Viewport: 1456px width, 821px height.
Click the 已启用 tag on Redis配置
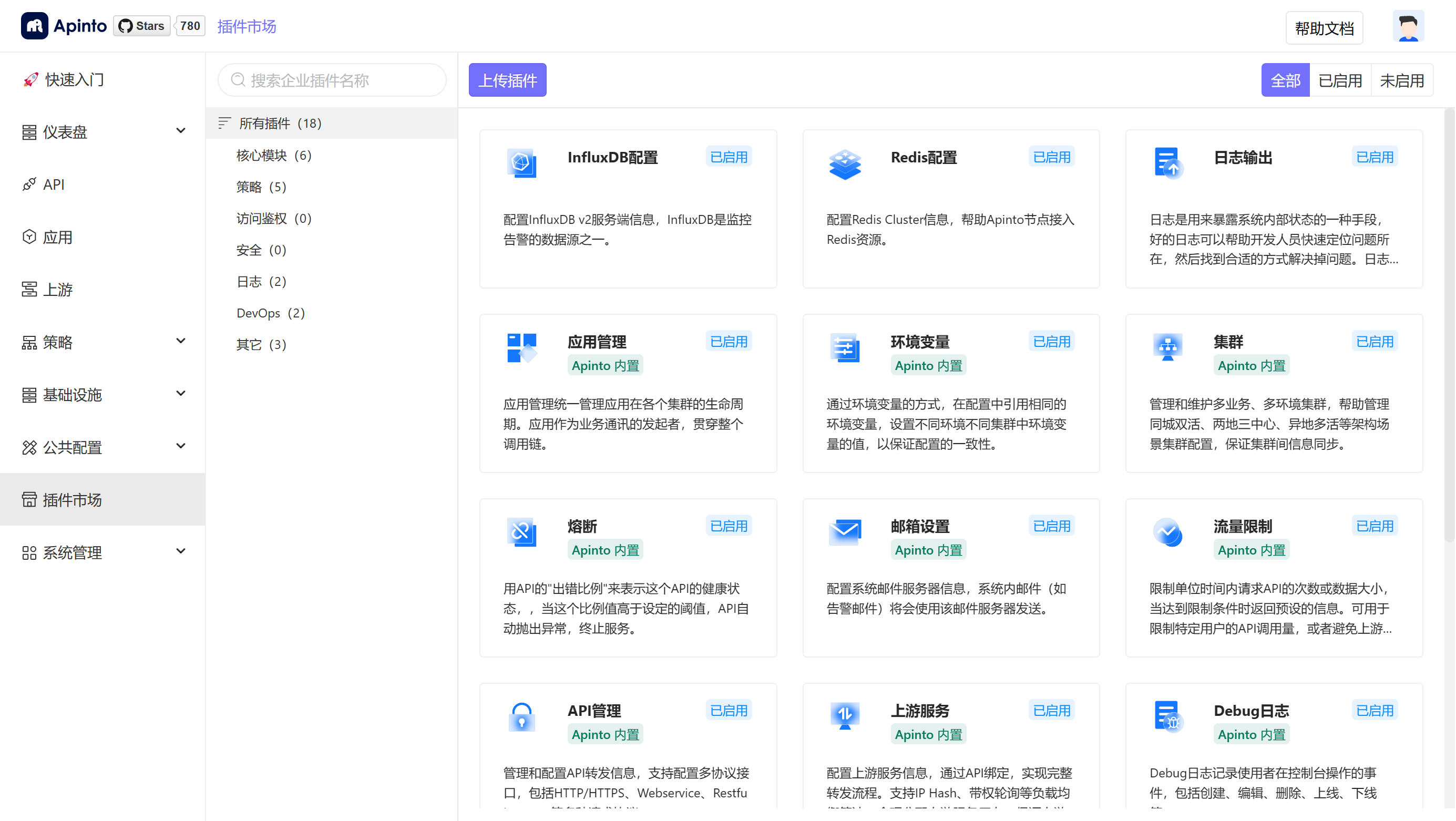1051,157
